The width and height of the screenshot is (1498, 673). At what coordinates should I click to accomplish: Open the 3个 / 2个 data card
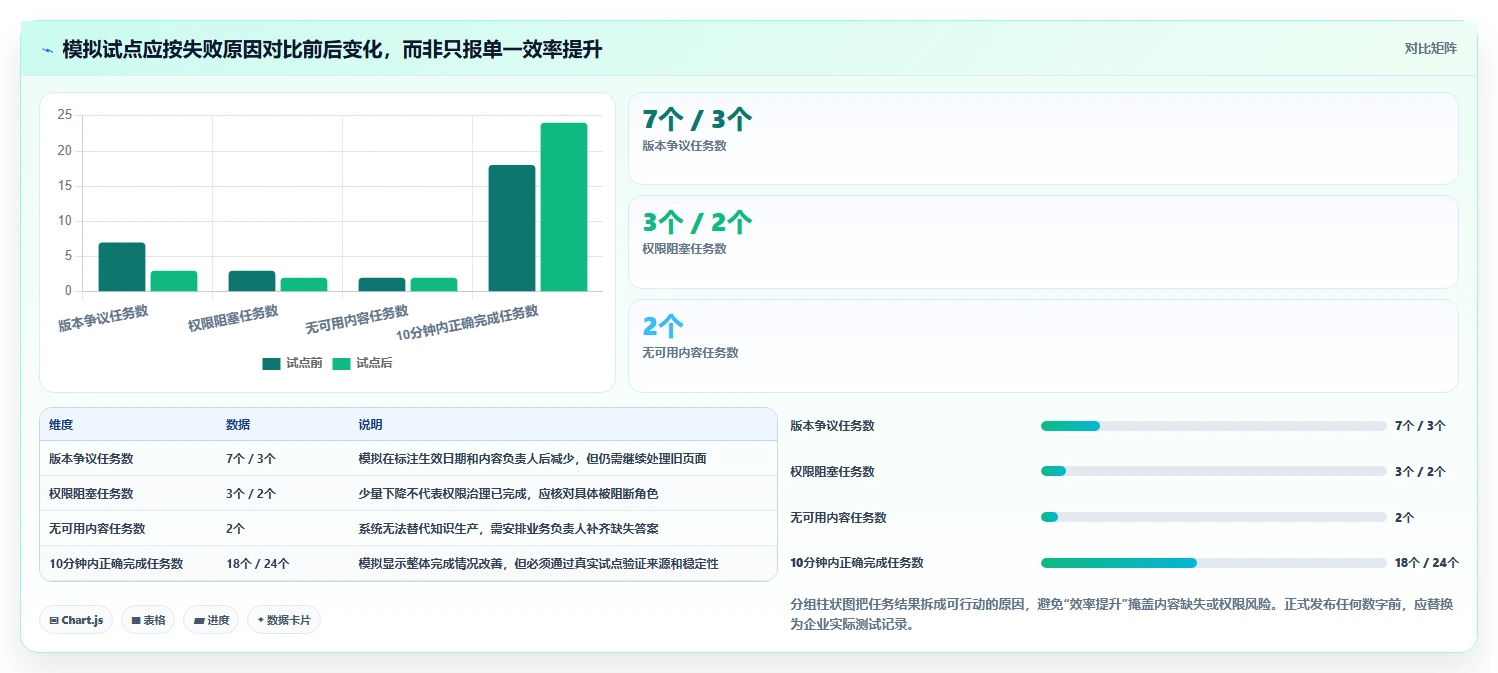click(1043, 242)
